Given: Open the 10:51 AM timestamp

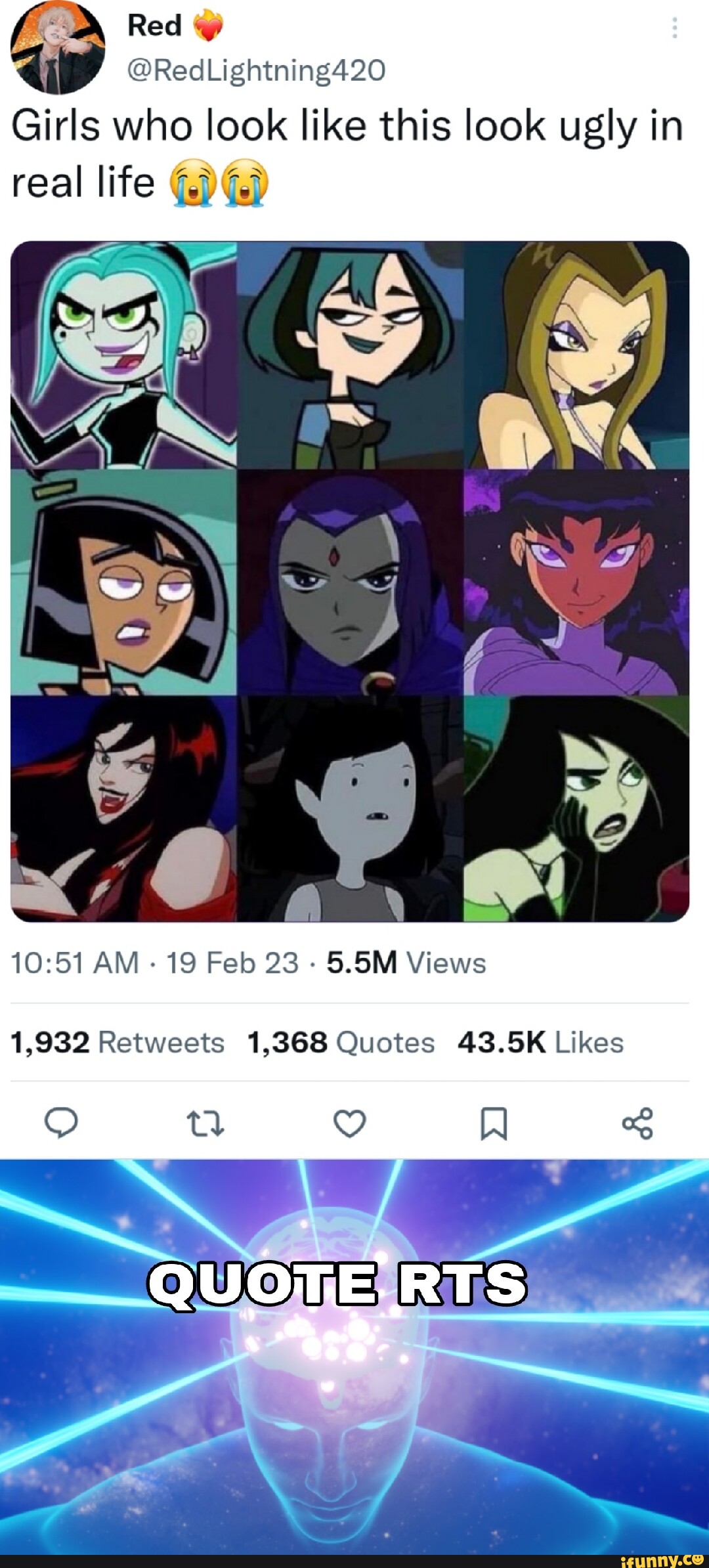Looking at the screenshot, I should tap(75, 963).
